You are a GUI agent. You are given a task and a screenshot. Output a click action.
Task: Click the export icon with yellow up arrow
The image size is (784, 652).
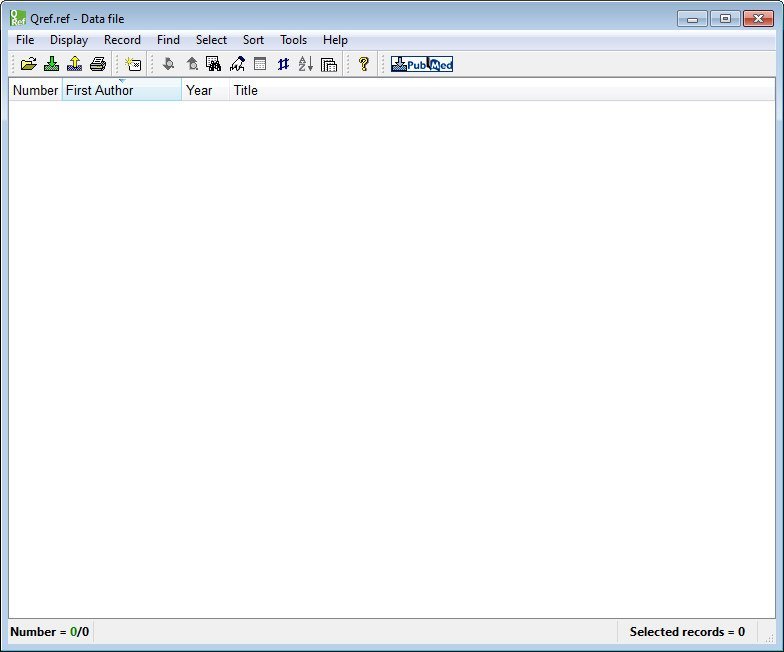(x=74, y=64)
